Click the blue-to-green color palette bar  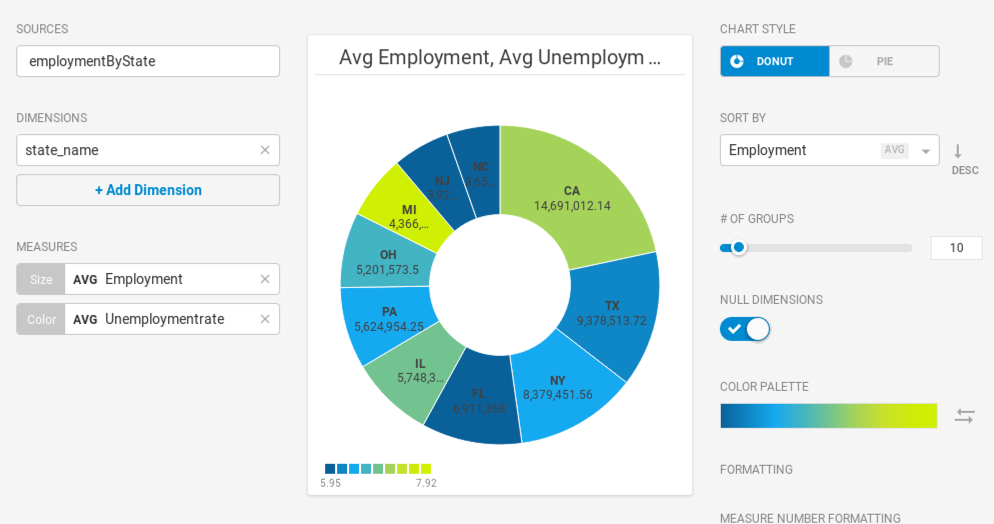pos(829,416)
